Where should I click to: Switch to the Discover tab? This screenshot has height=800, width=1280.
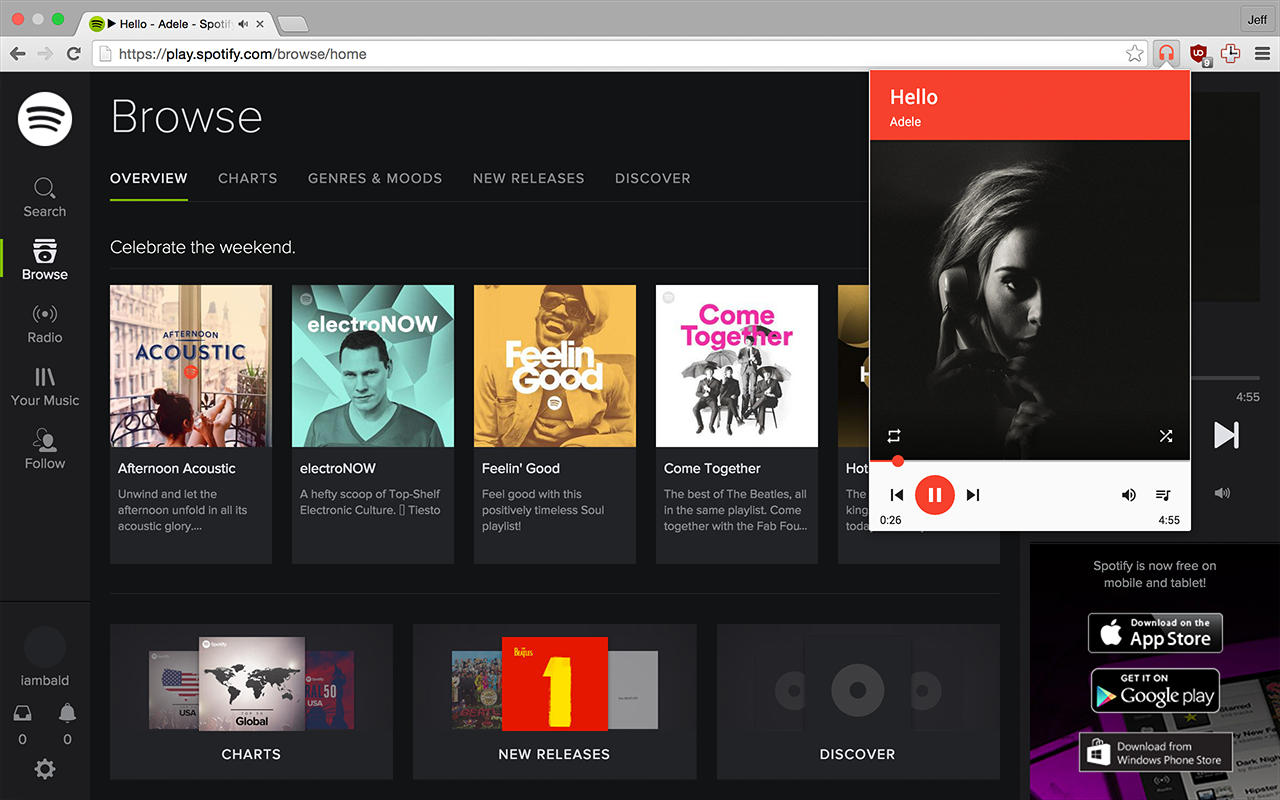tap(653, 178)
